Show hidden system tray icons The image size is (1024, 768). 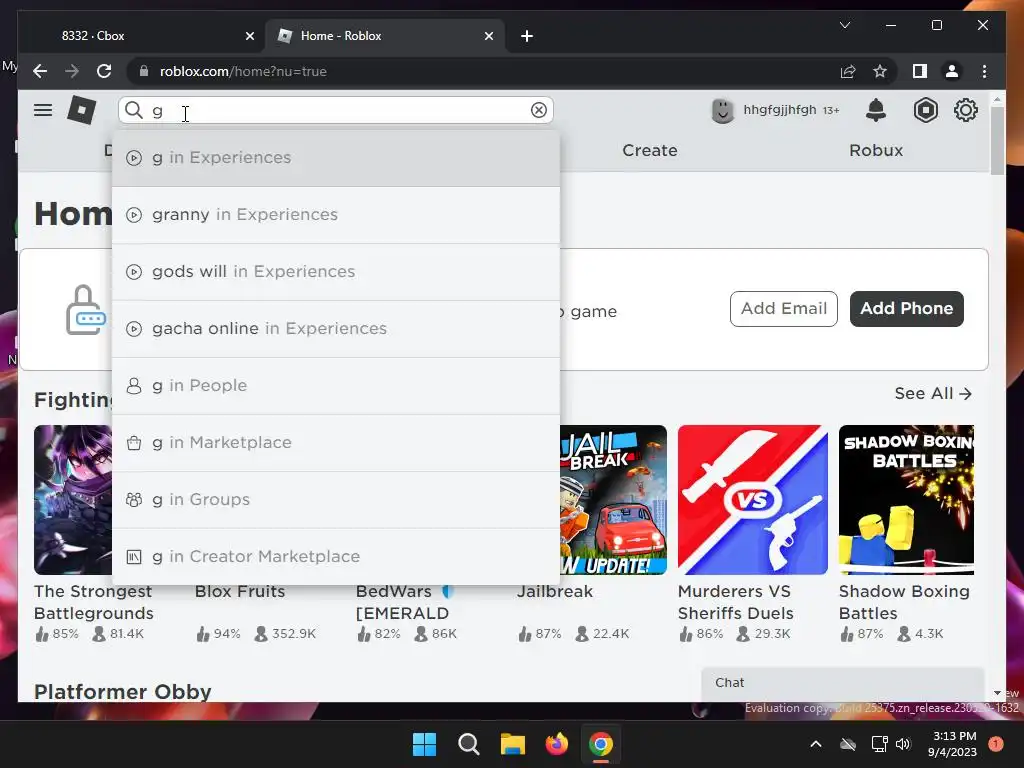(816, 744)
